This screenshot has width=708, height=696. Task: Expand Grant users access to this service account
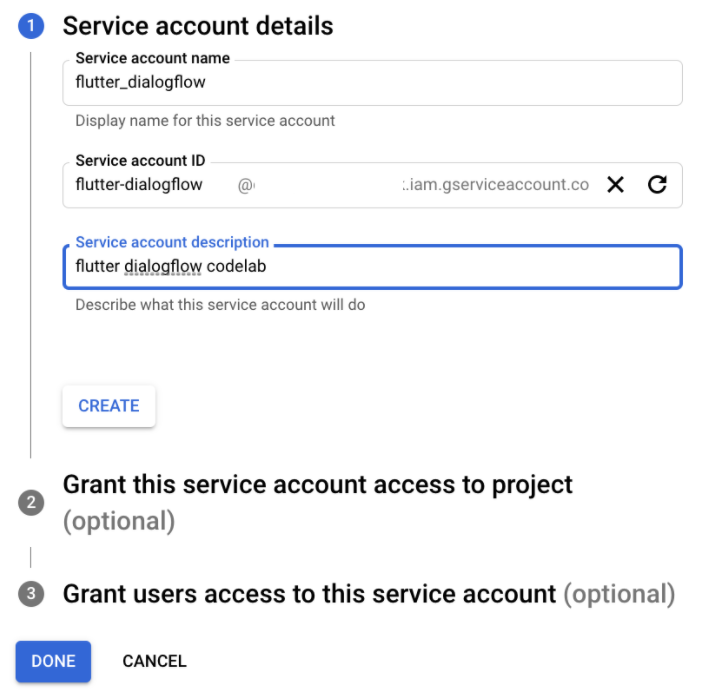click(308, 594)
